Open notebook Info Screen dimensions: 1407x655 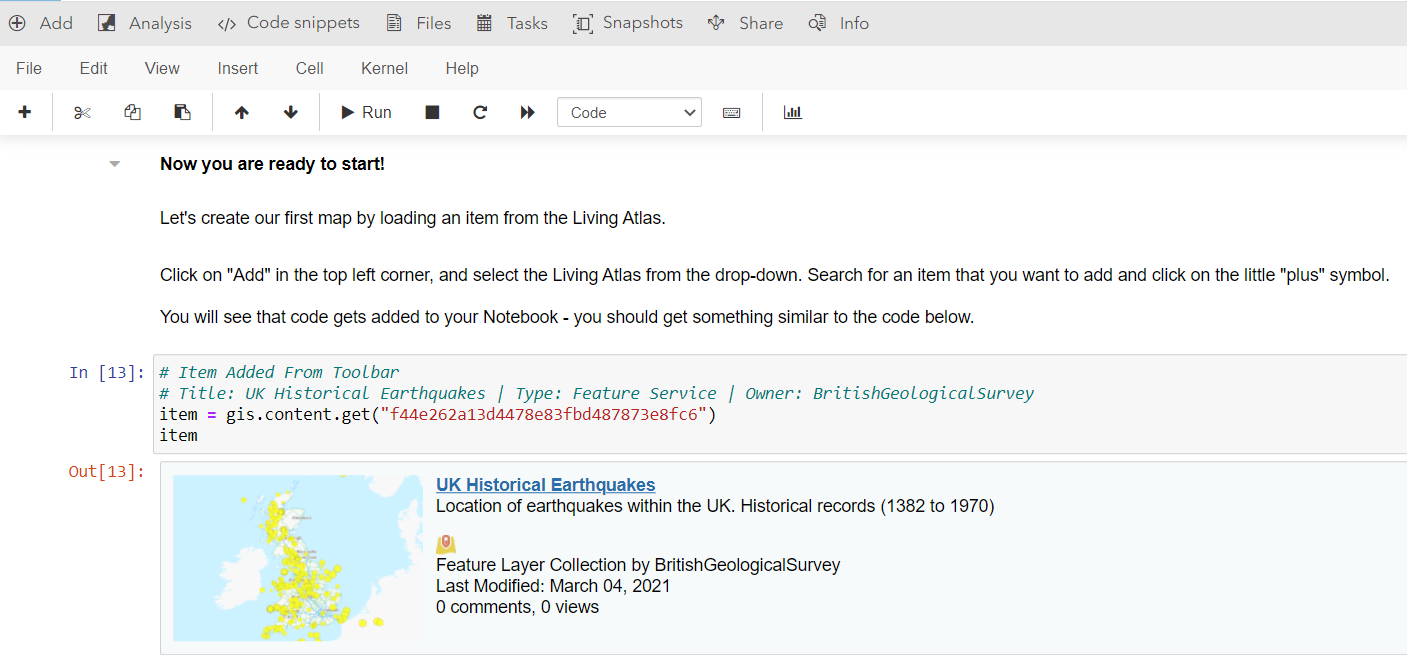pyautogui.click(x=839, y=23)
